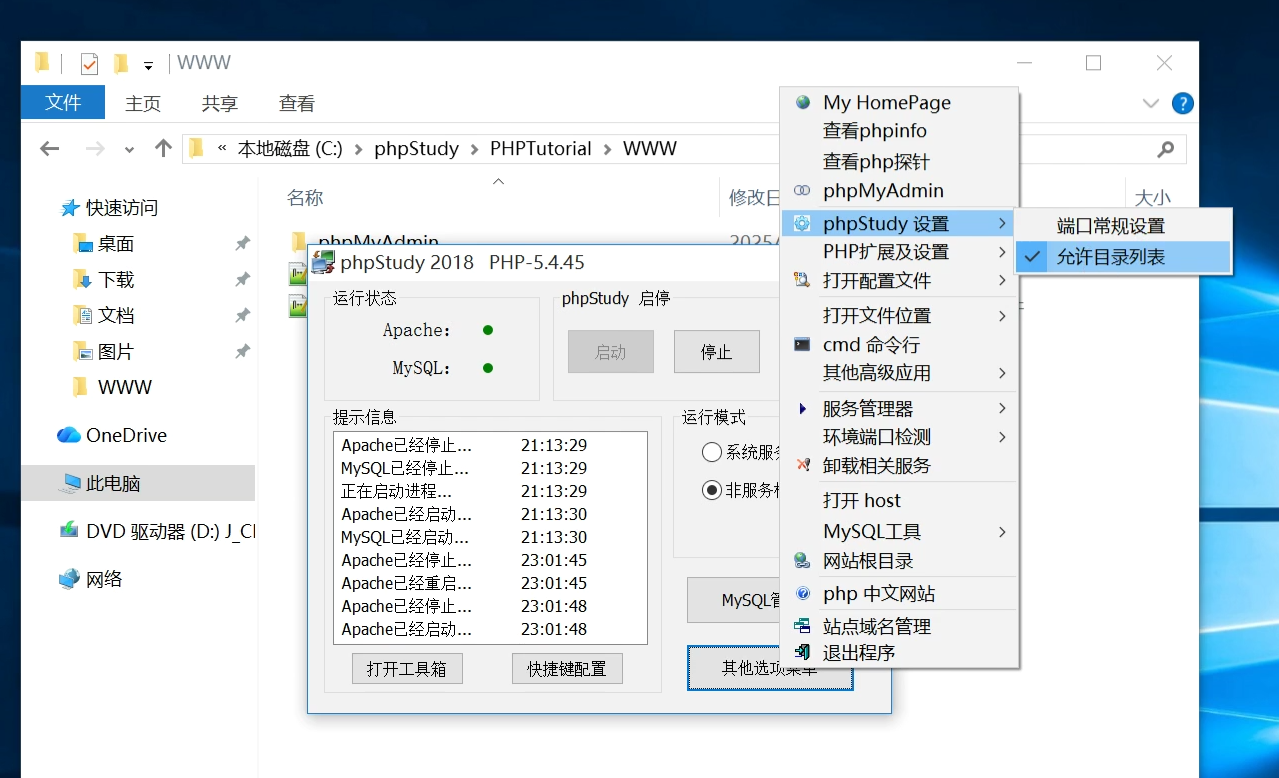Toggle the 允许目录列表 checked option

point(1122,257)
